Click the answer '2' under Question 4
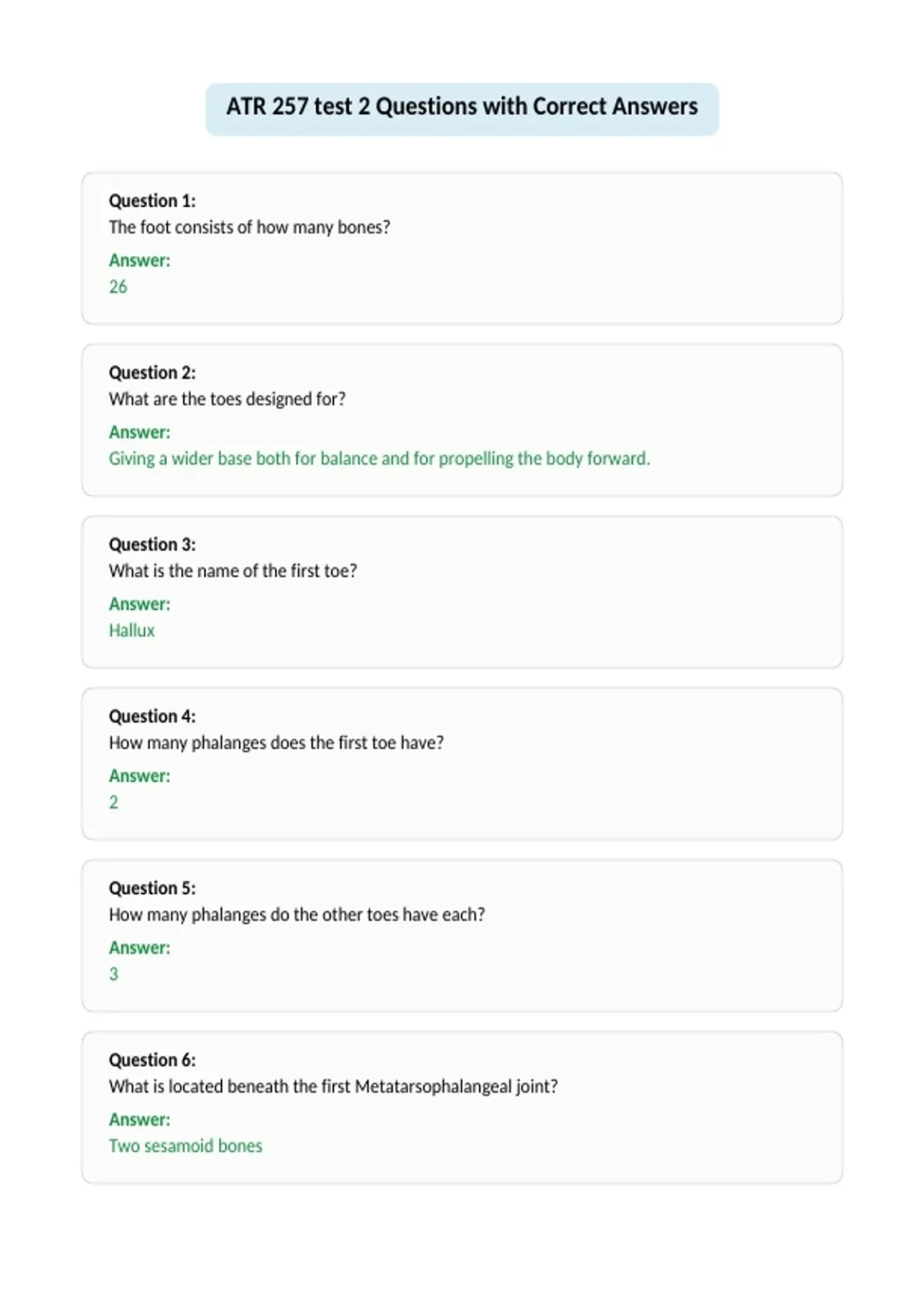Viewport: 924px width, 1309px height. [114, 802]
